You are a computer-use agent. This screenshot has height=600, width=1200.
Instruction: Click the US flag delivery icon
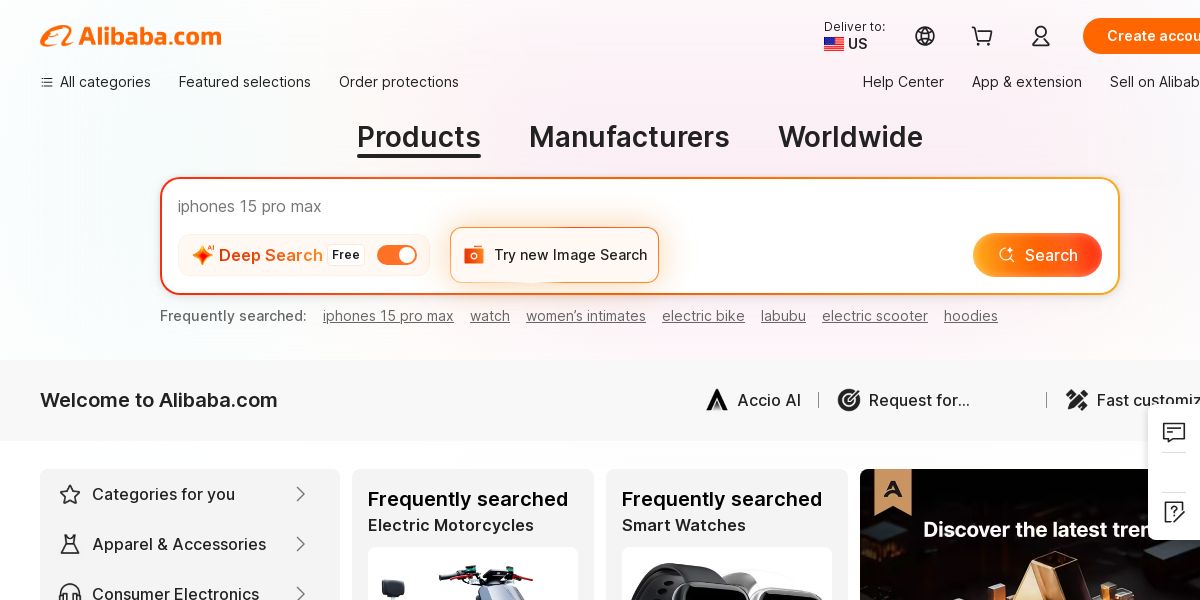[834, 44]
